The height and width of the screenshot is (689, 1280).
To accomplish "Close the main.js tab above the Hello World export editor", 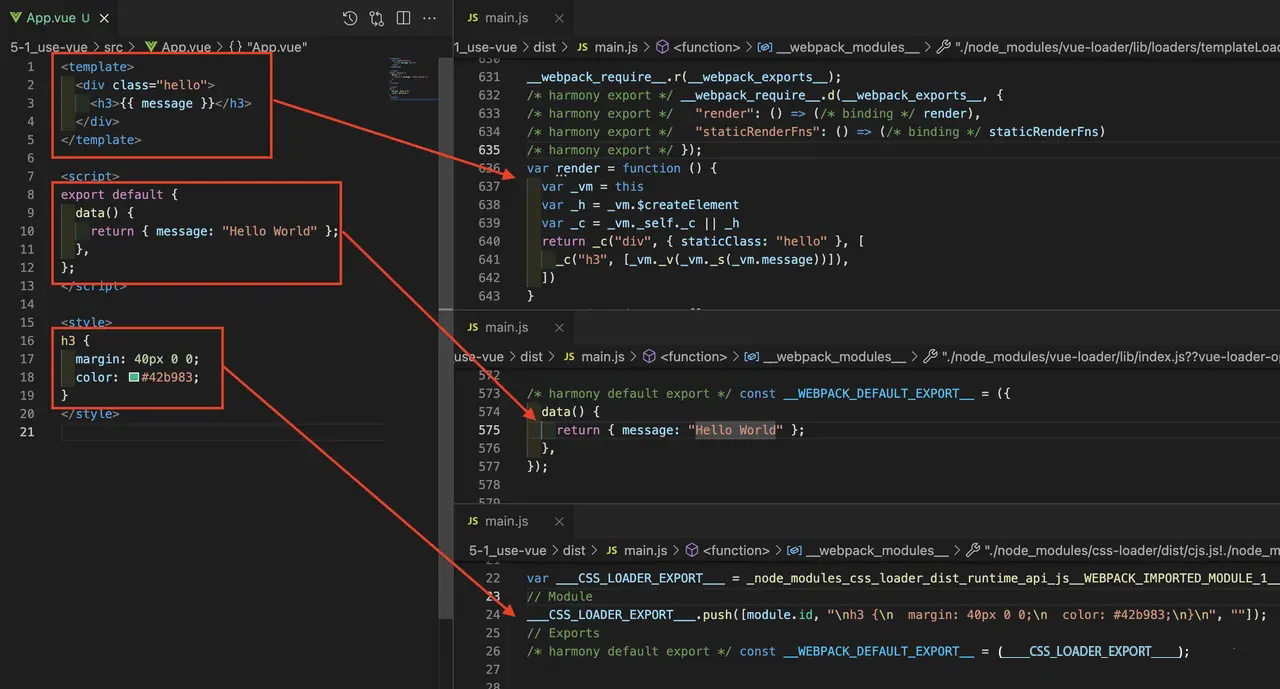I will tap(558, 327).
